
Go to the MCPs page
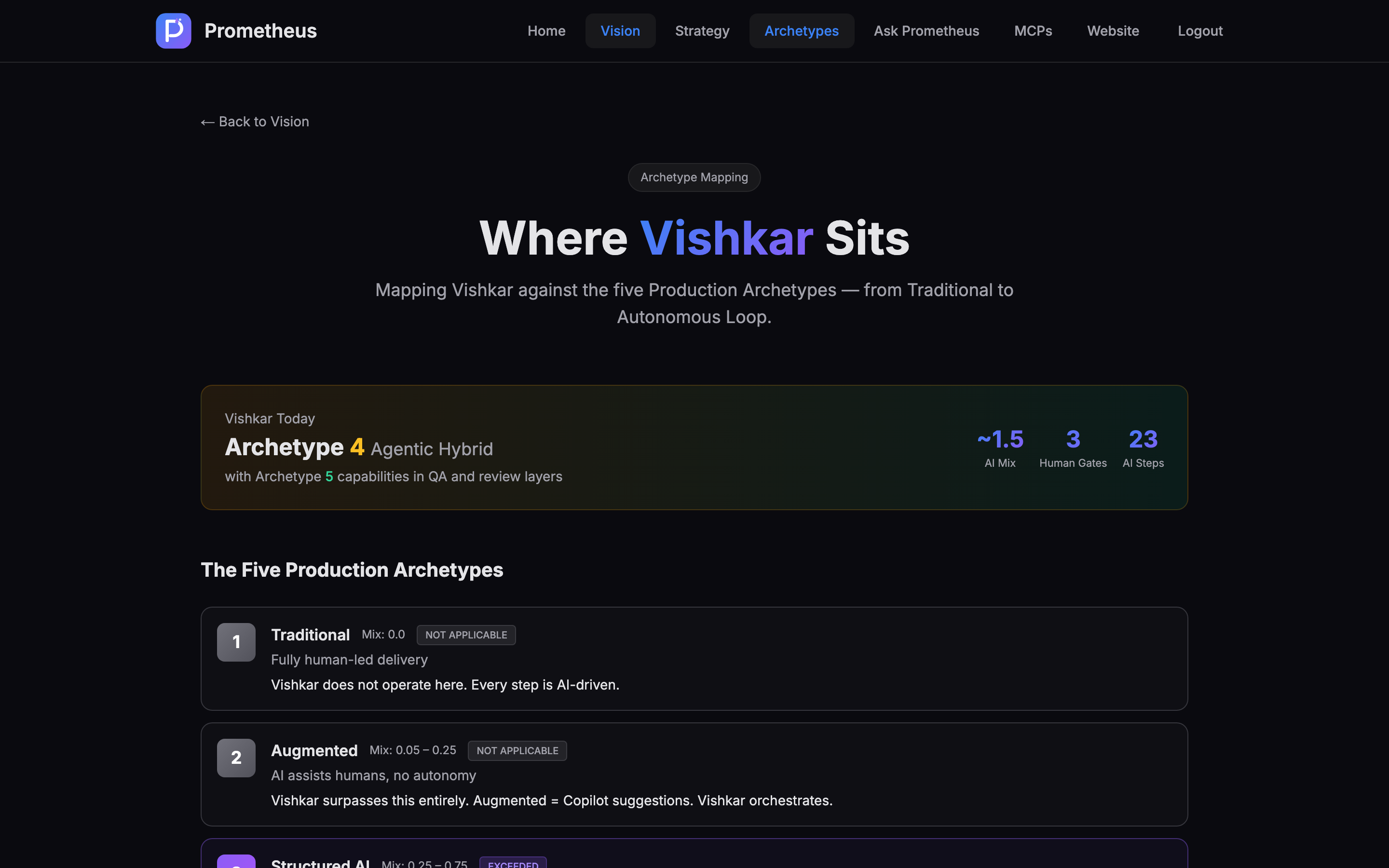1033,31
